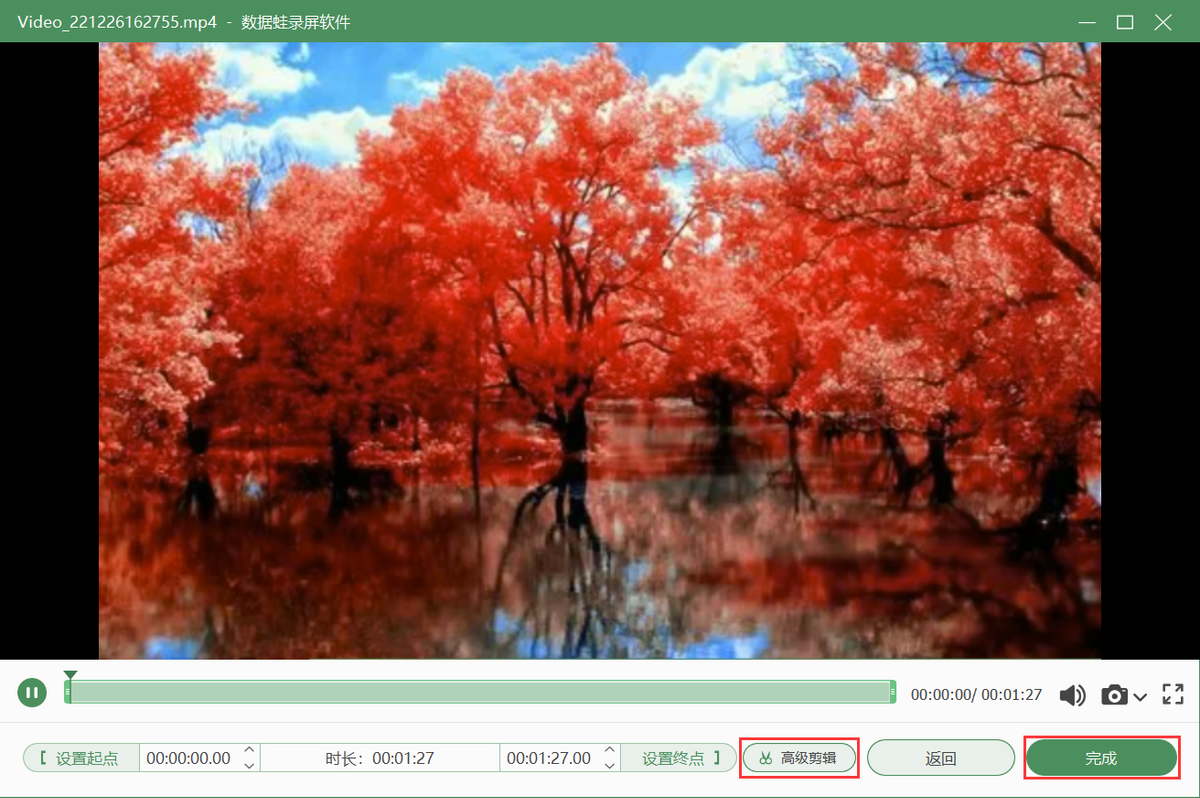Open 高级剪辑 advanced editing
Viewport: 1200px width, 798px height.
click(x=800, y=758)
